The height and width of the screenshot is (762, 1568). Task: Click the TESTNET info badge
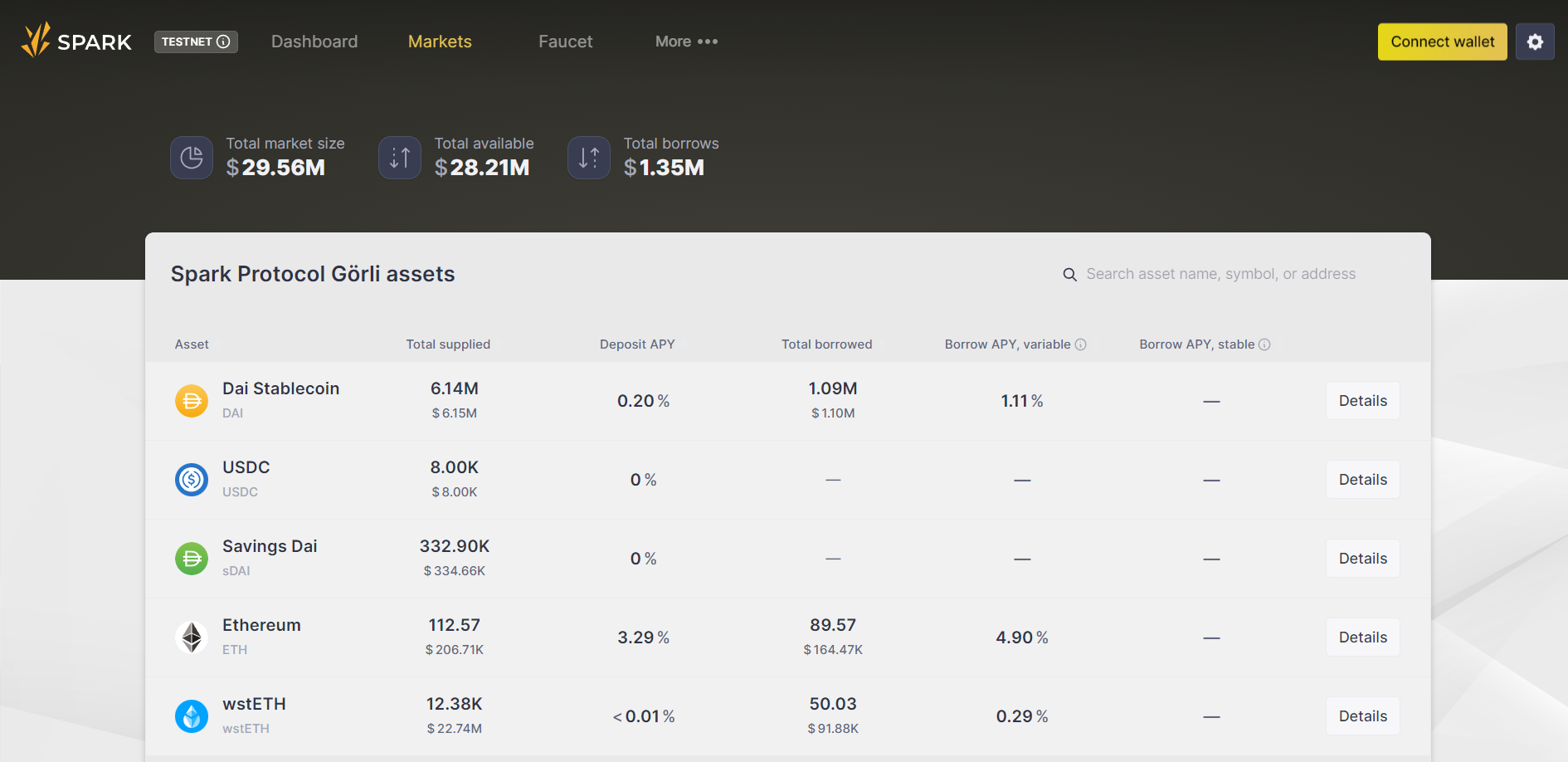click(x=196, y=42)
